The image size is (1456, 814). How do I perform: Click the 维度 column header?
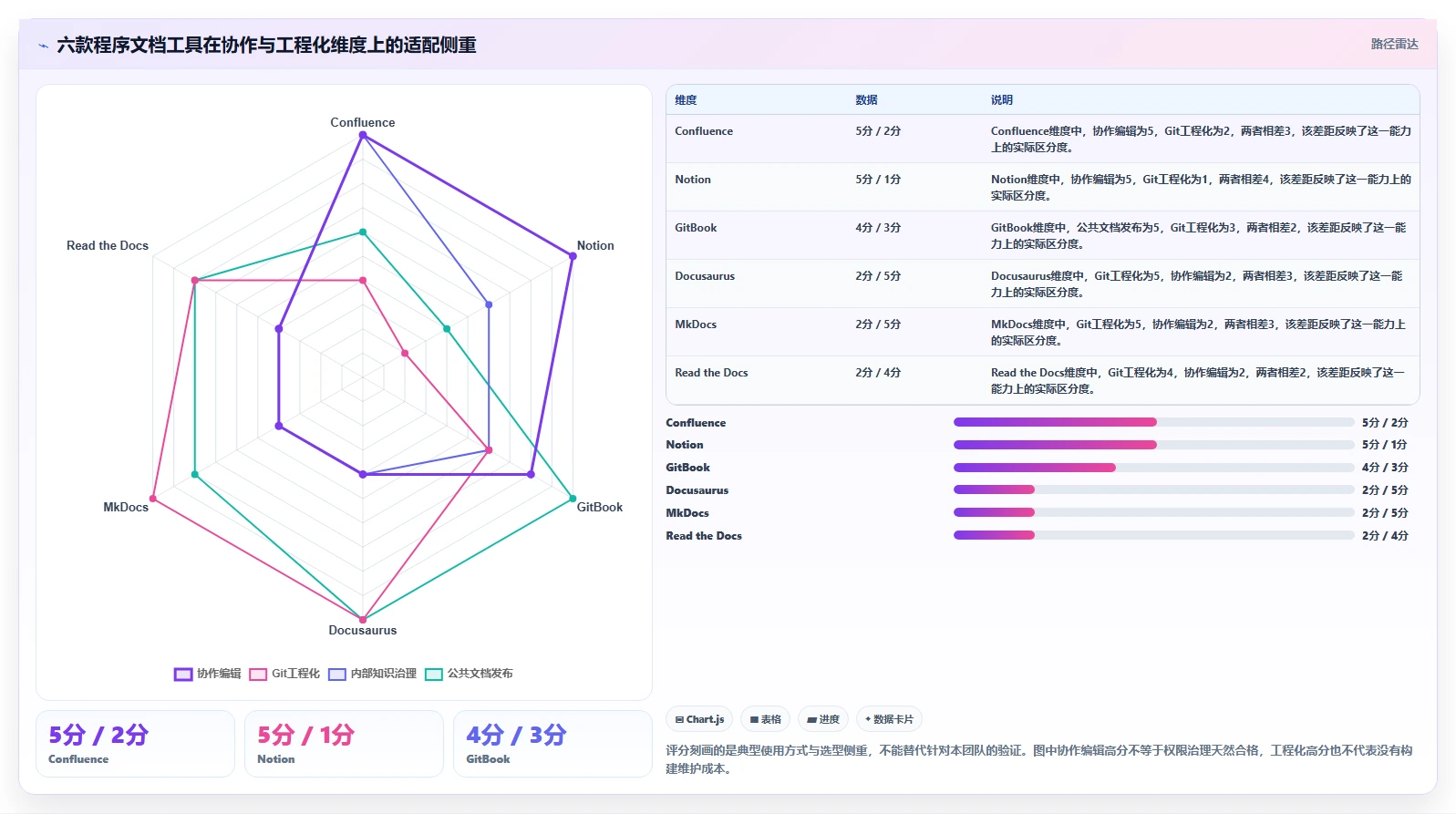[686, 100]
